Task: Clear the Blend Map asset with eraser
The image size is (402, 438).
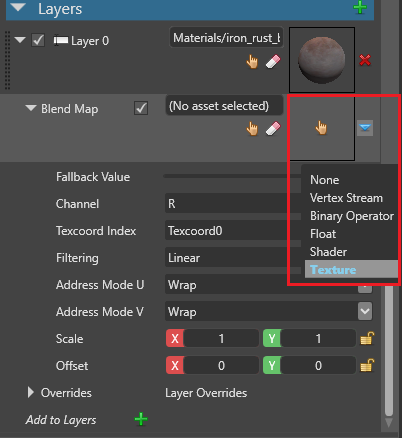Action: tap(273, 129)
